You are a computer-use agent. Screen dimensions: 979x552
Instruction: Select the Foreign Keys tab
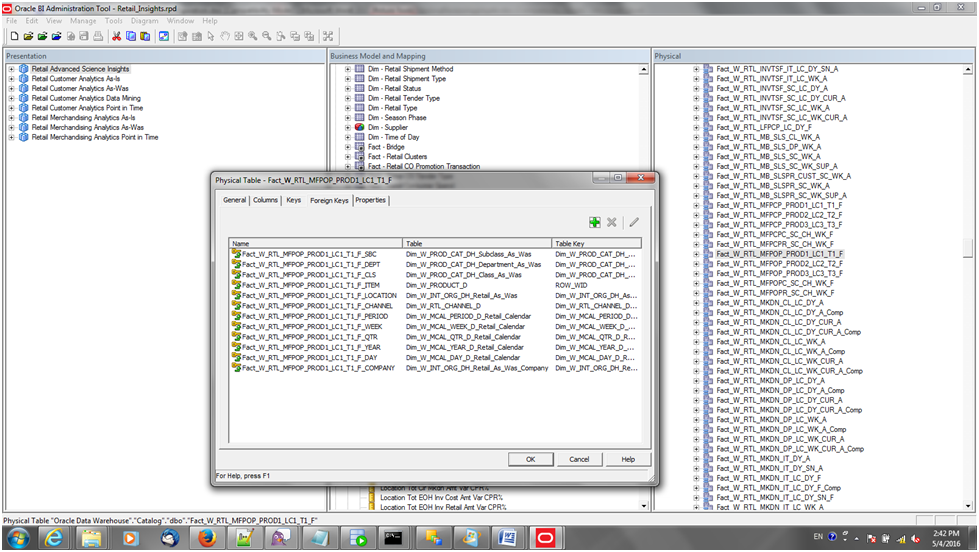tap(329, 200)
